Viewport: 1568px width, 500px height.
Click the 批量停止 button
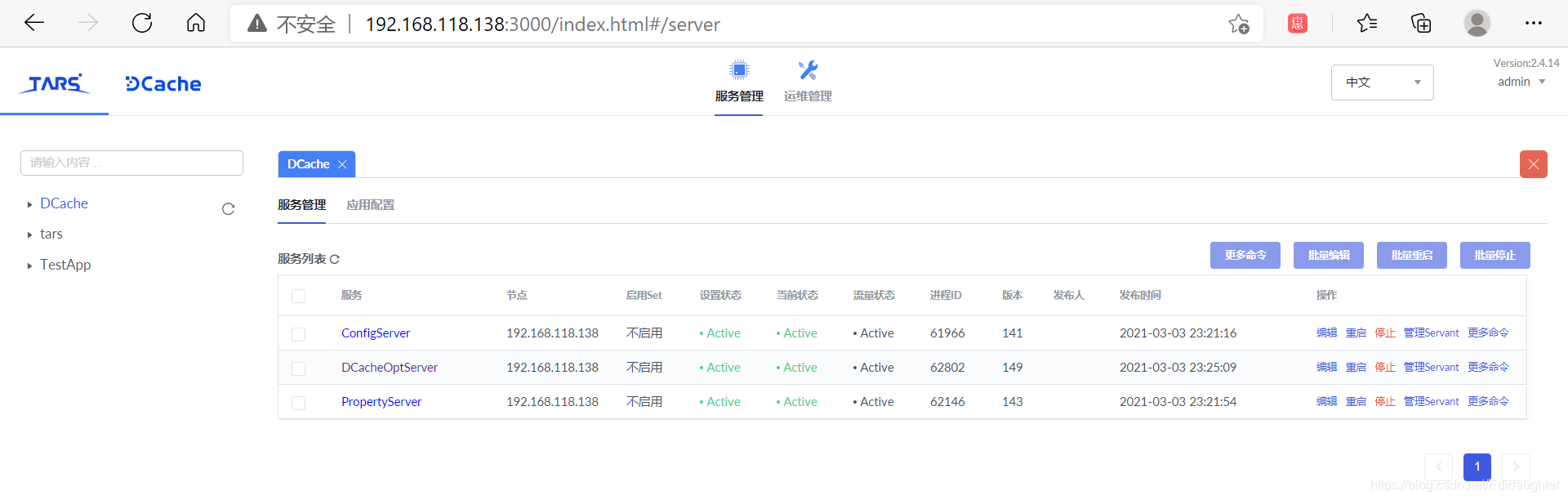click(x=1494, y=255)
